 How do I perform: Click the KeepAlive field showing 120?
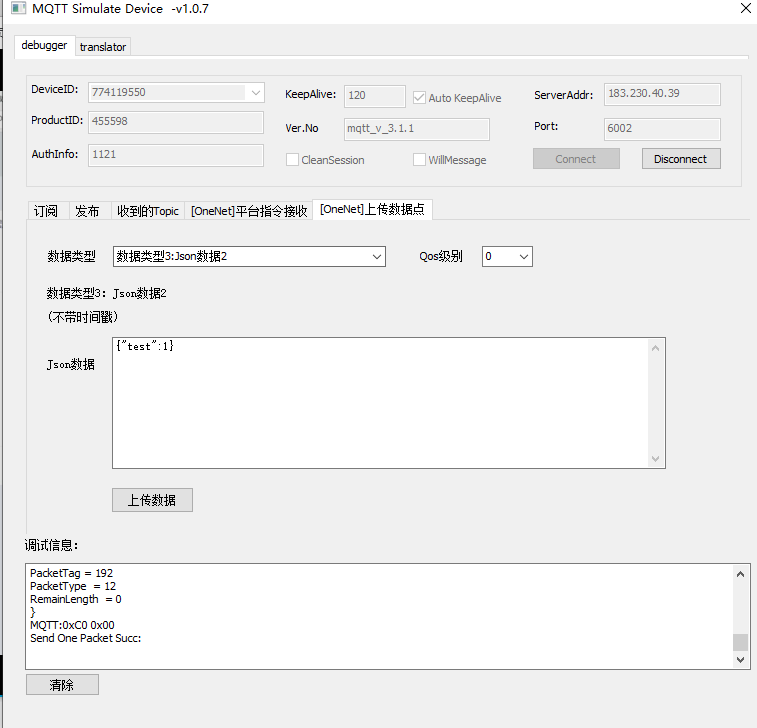pos(374,96)
